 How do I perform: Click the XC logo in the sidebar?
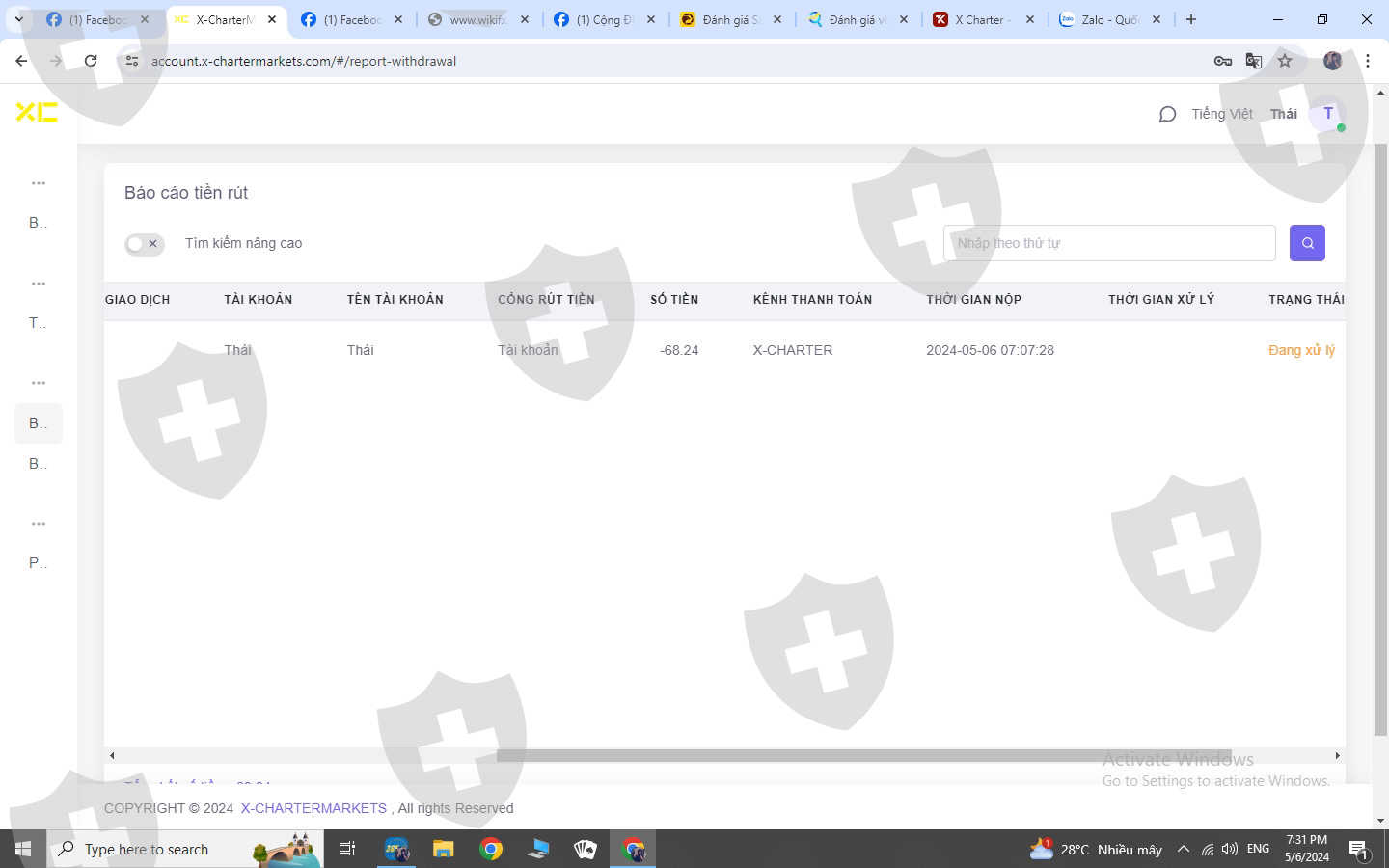point(37,112)
